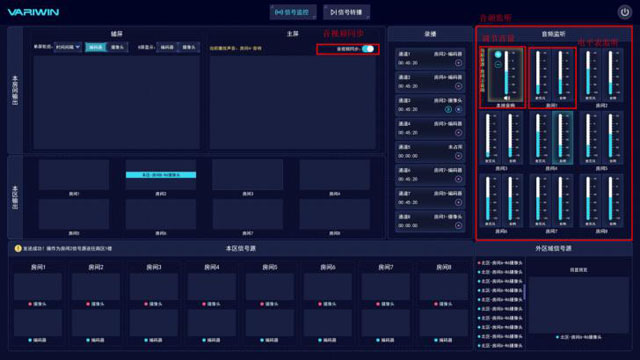Click the pause icon on channel 通道3

448,109
